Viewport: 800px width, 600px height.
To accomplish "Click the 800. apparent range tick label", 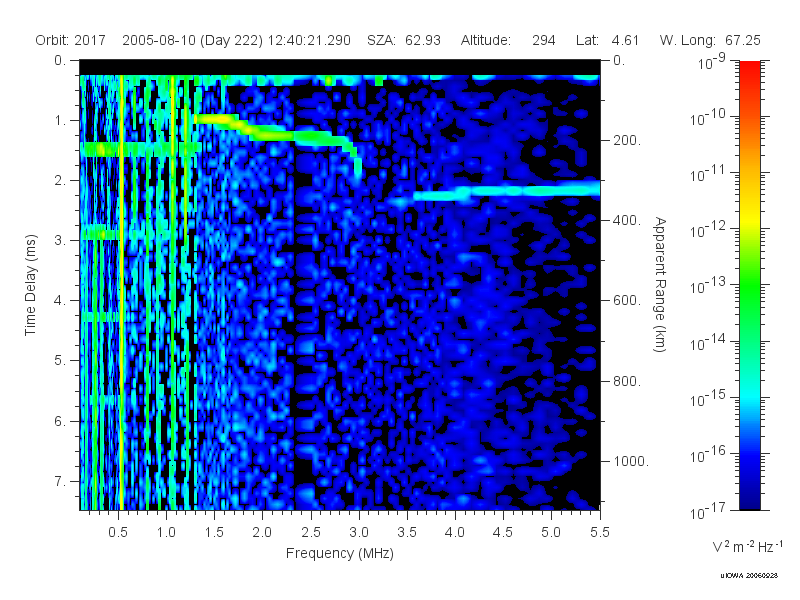I will [627, 381].
